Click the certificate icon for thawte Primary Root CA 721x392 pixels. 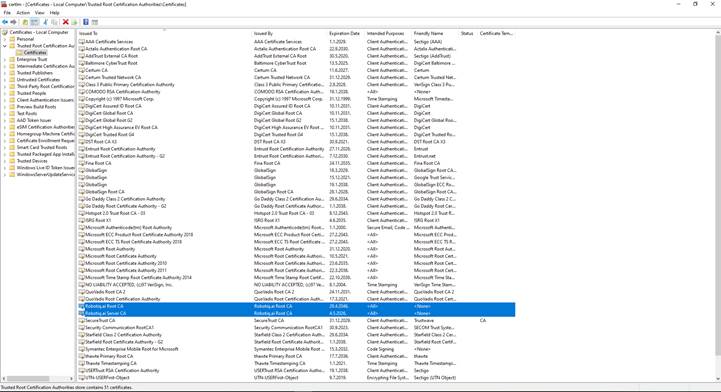click(x=81, y=356)
